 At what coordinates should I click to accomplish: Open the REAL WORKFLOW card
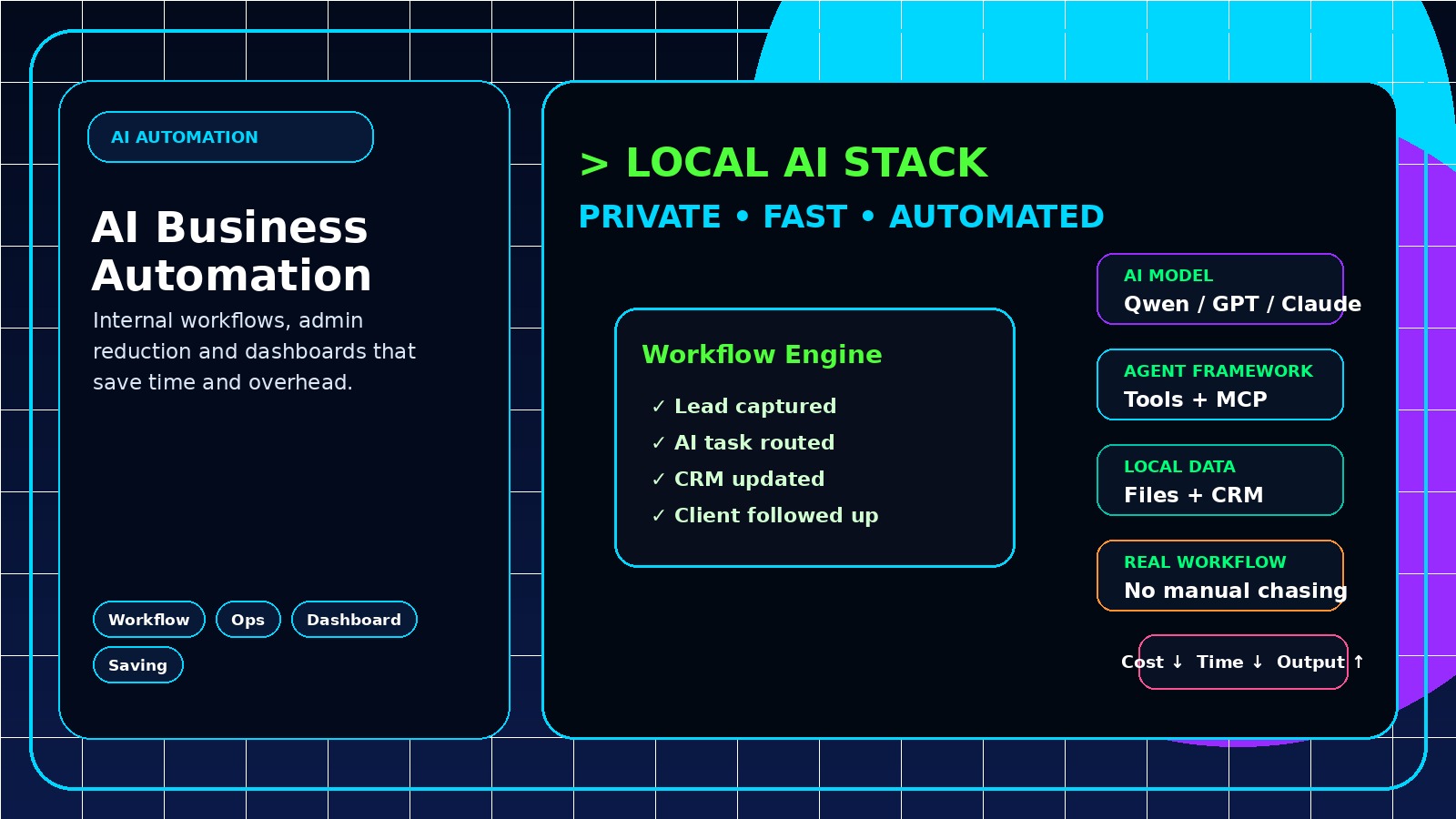1220,575
